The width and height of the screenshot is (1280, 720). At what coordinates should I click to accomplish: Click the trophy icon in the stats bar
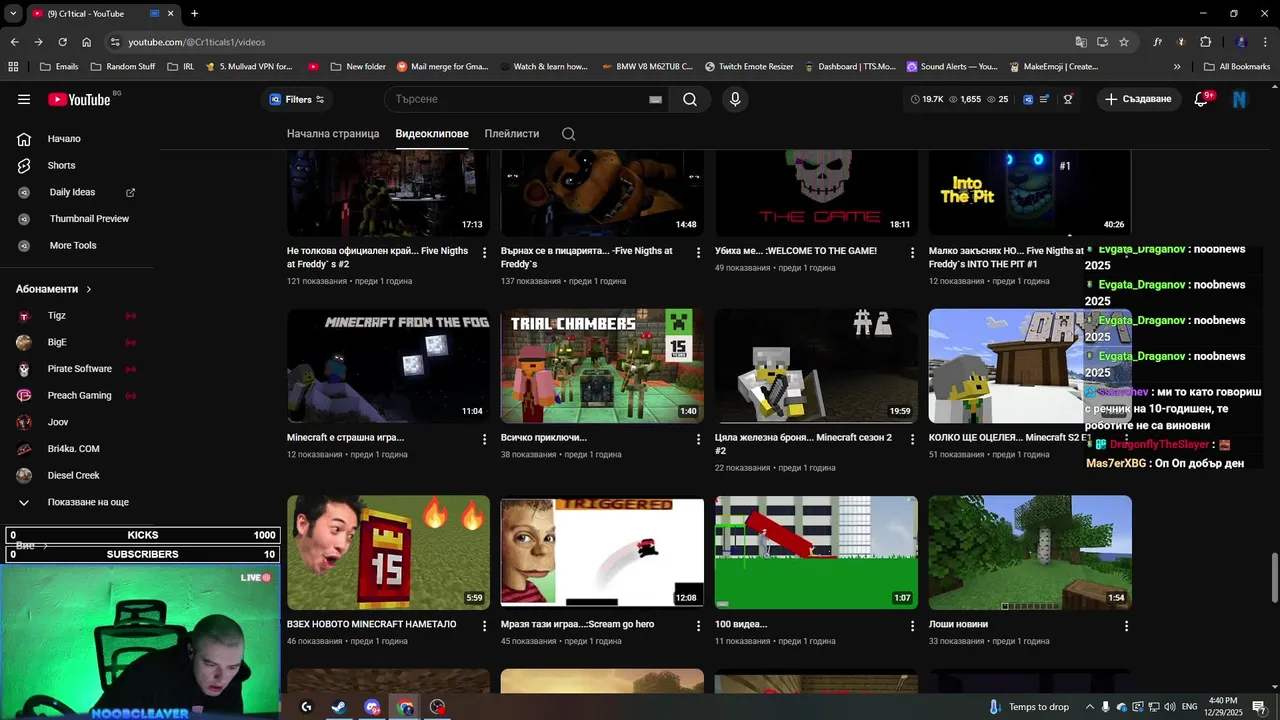tap(1068, 99)
